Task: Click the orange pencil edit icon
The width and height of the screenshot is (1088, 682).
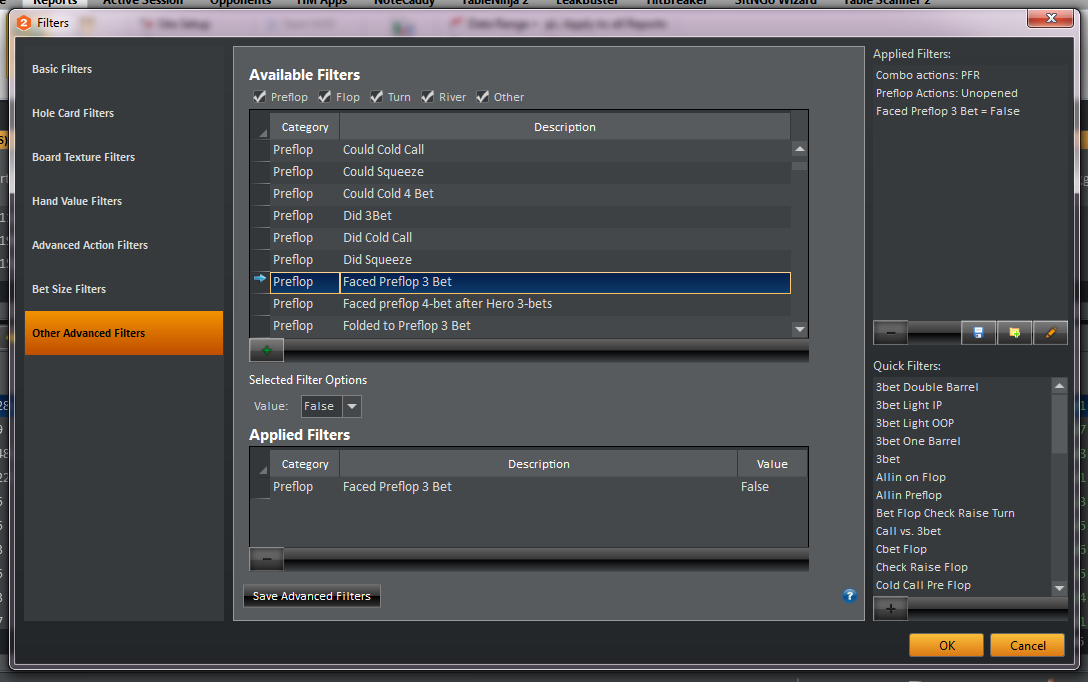Action: click(1050, 333)
